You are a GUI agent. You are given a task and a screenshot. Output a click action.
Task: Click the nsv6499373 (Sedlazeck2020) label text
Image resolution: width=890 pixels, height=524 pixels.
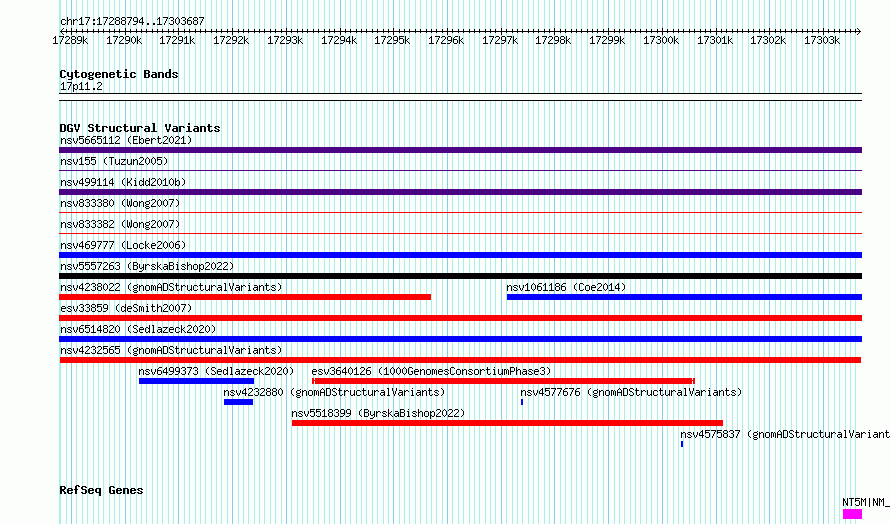(216, 371)
